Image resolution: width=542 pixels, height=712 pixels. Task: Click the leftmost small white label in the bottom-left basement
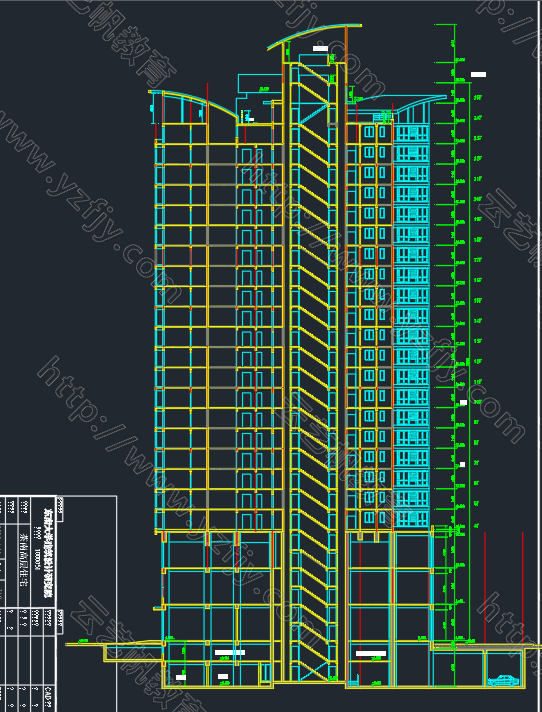[181, 677]
